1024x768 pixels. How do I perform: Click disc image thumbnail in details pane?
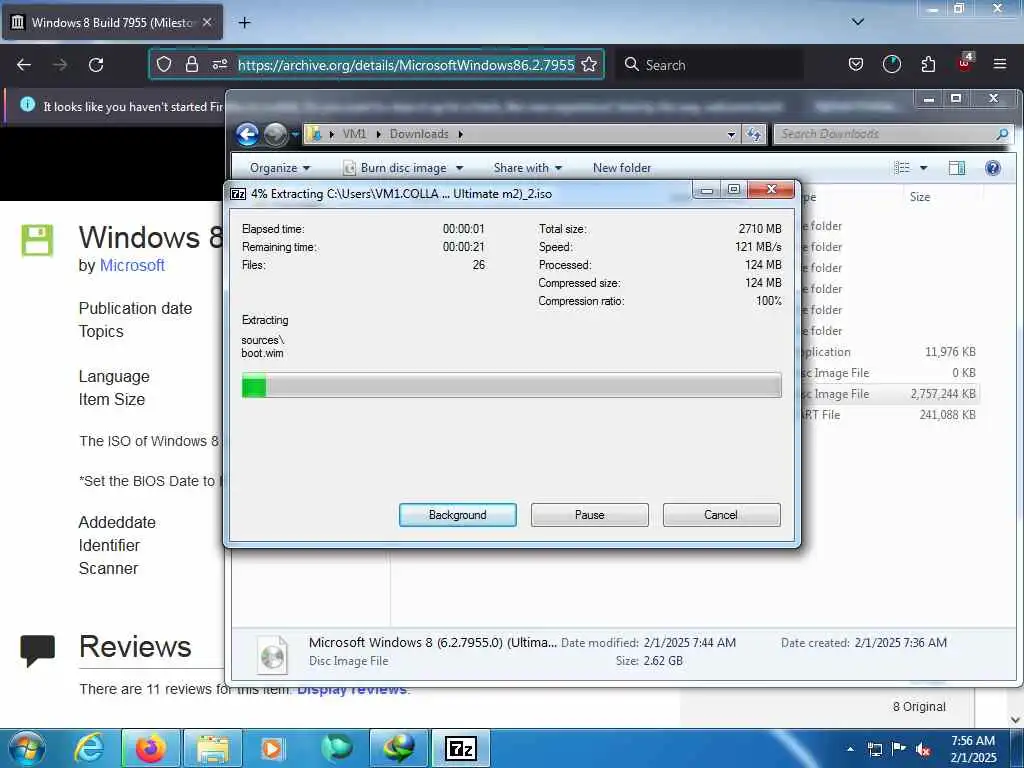[x=272, y=654]
